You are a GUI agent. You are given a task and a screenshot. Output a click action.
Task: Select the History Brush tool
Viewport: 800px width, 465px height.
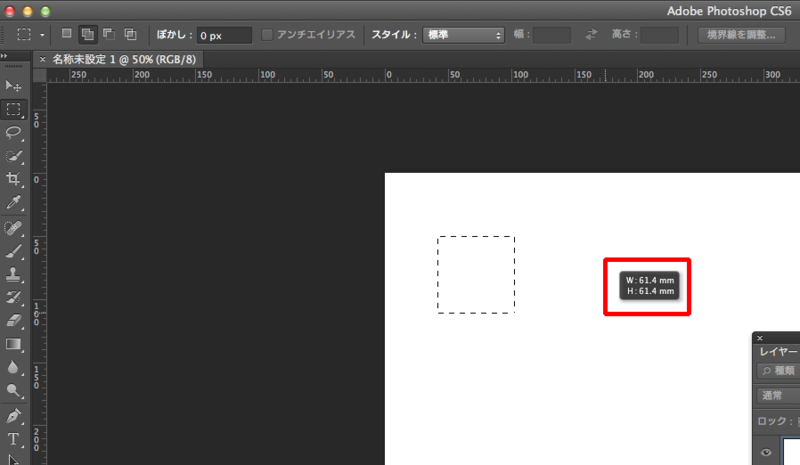(13, 297)
